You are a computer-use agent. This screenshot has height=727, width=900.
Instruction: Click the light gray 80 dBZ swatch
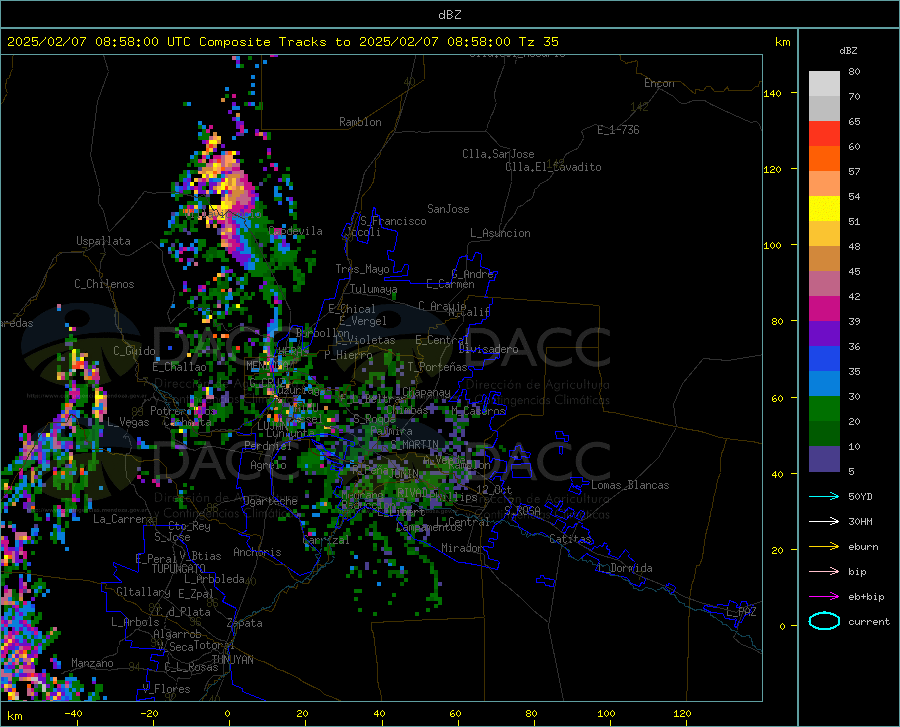pos(824,84)
